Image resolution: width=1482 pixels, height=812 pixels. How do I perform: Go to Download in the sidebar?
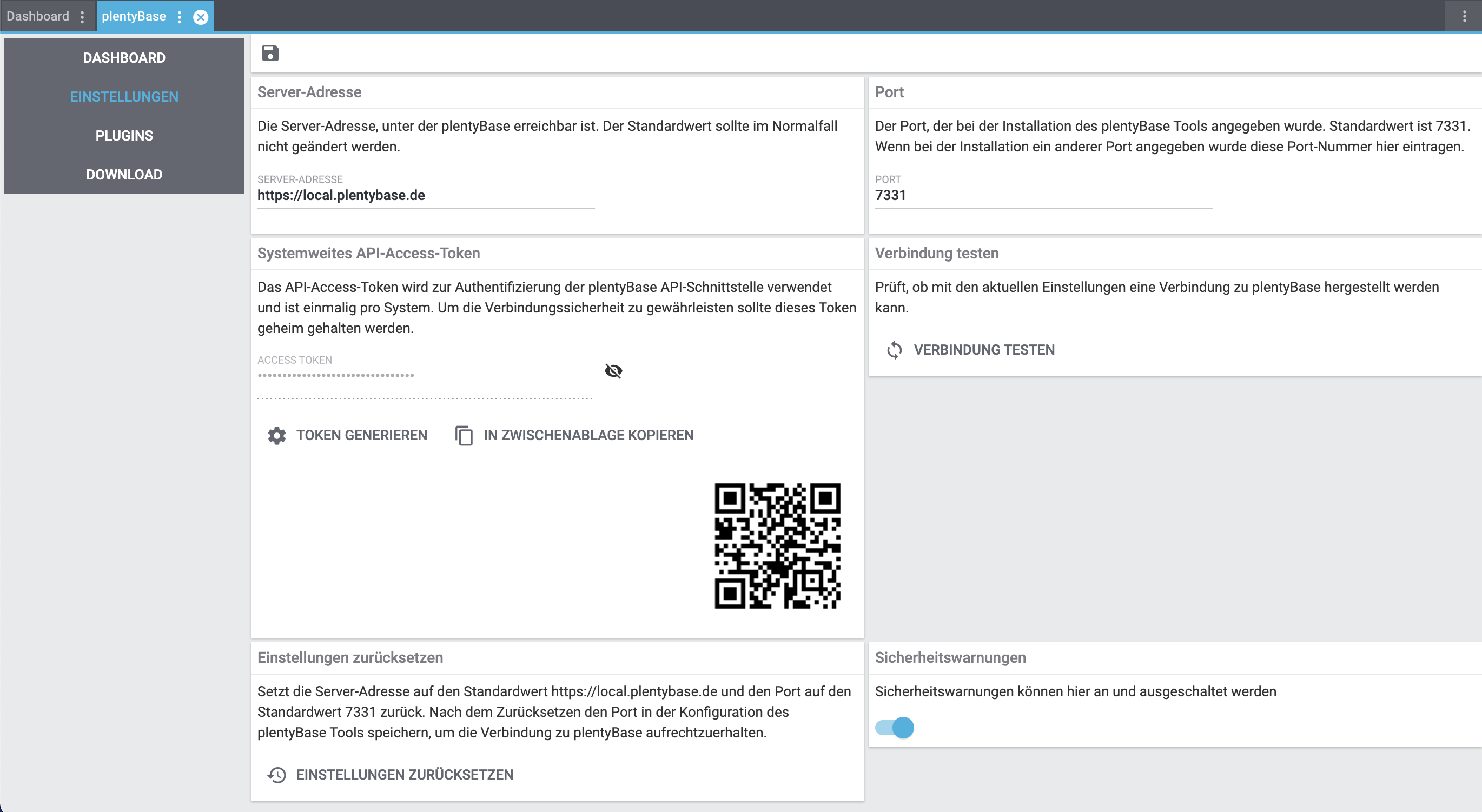(x=124, y=174)
